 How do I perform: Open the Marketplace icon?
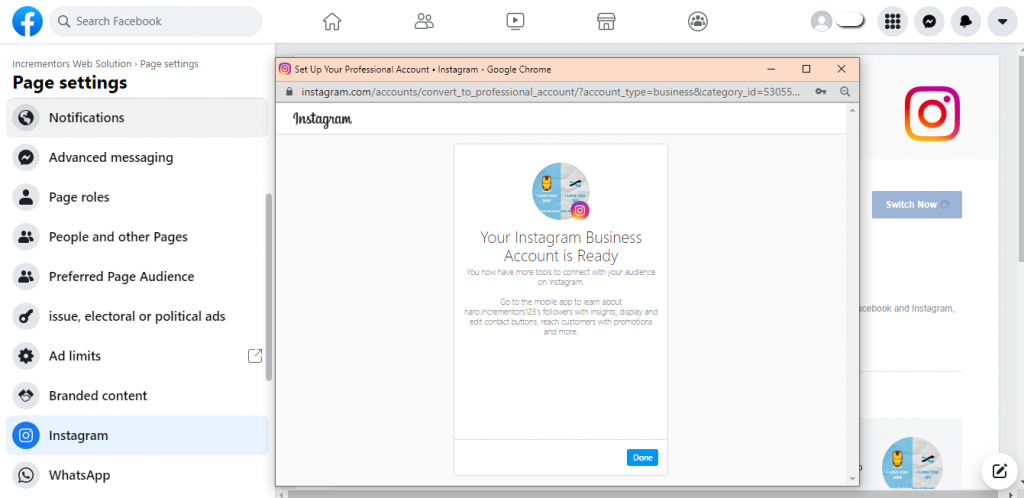click(x=607, y=22)
